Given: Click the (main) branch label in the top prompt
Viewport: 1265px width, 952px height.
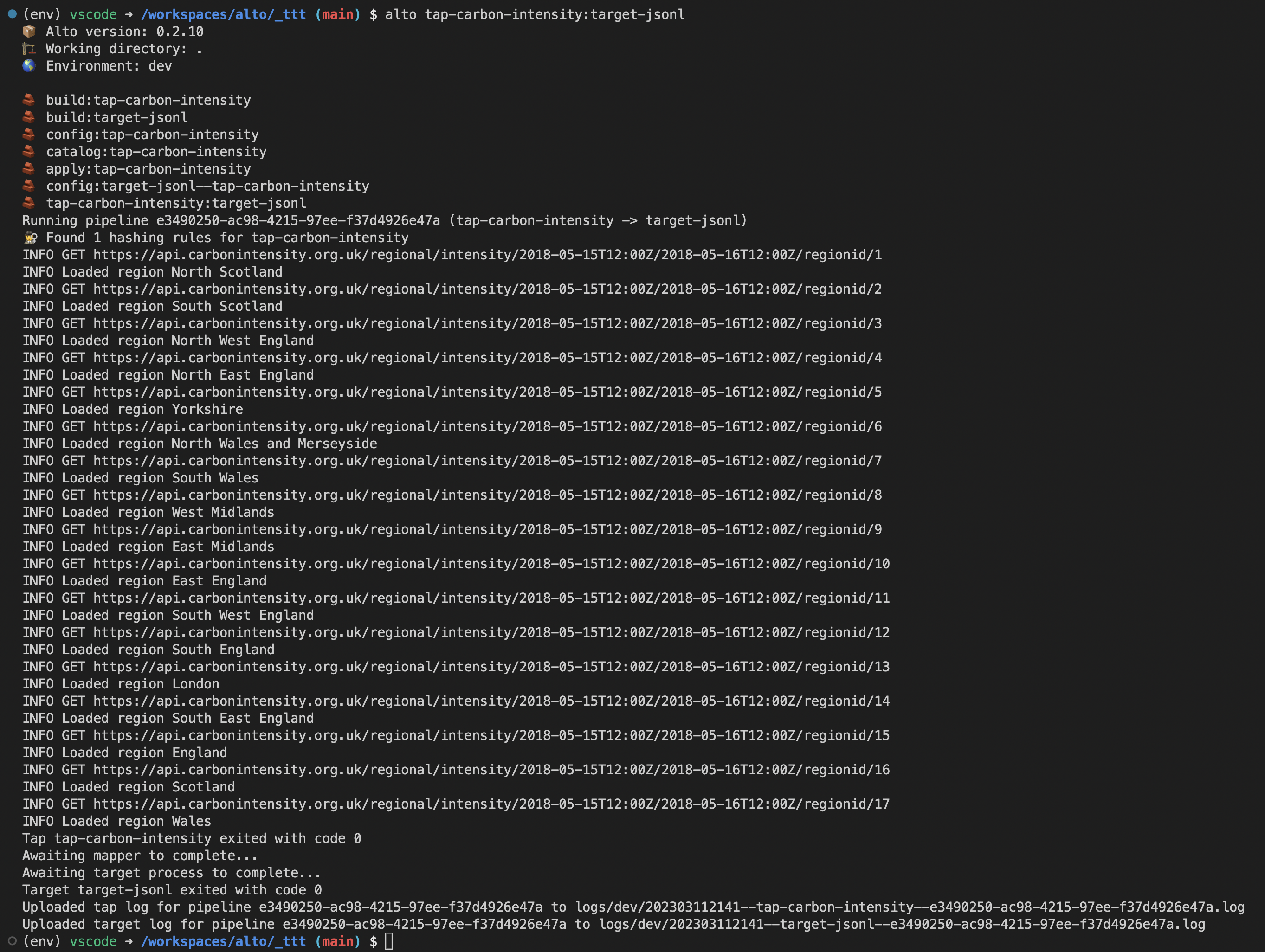Looking at the screenshot, I should pyautogui.click(x=337, y=14).
